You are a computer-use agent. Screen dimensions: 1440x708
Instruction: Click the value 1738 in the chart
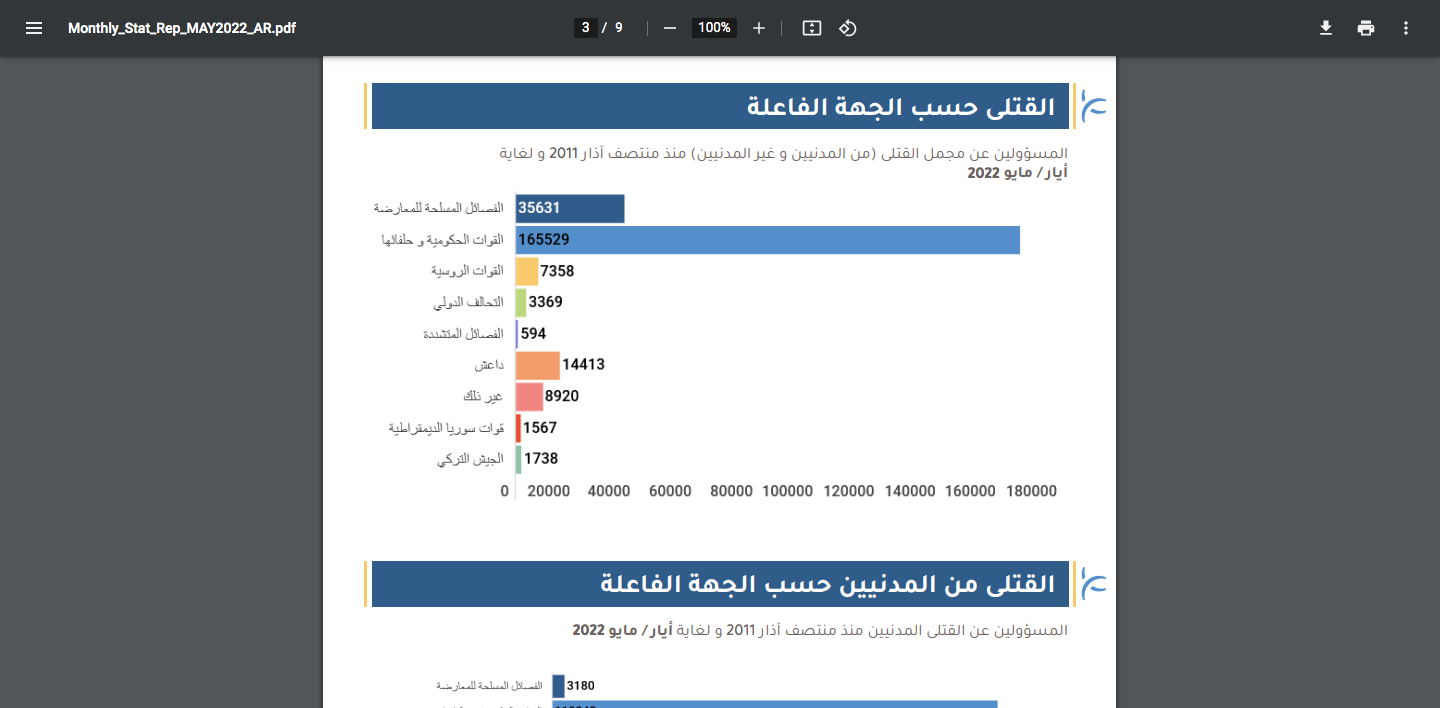click(541, 459)
